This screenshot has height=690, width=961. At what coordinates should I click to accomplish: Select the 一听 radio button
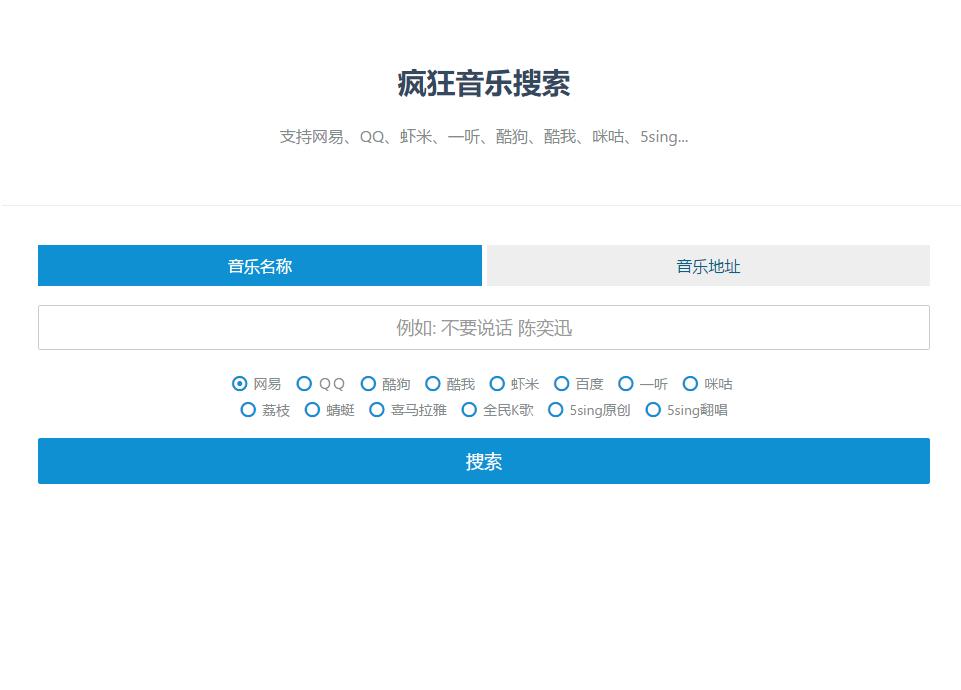tap(626, 384)
